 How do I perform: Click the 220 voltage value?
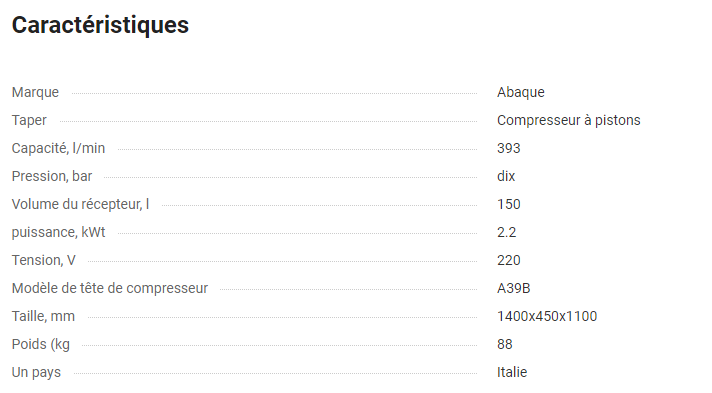click(509, 260)
